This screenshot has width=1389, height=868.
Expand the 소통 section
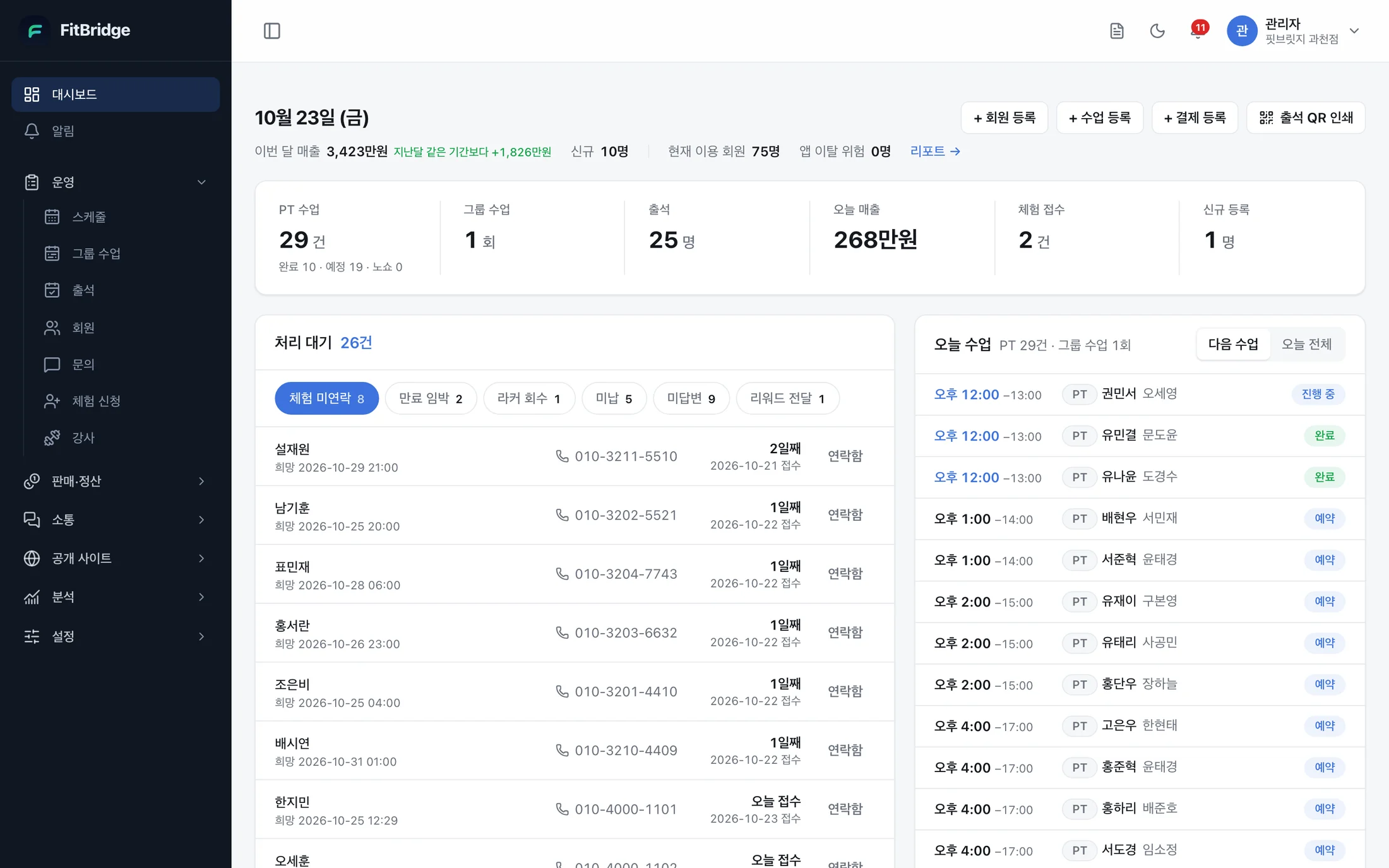pos(116,520)
